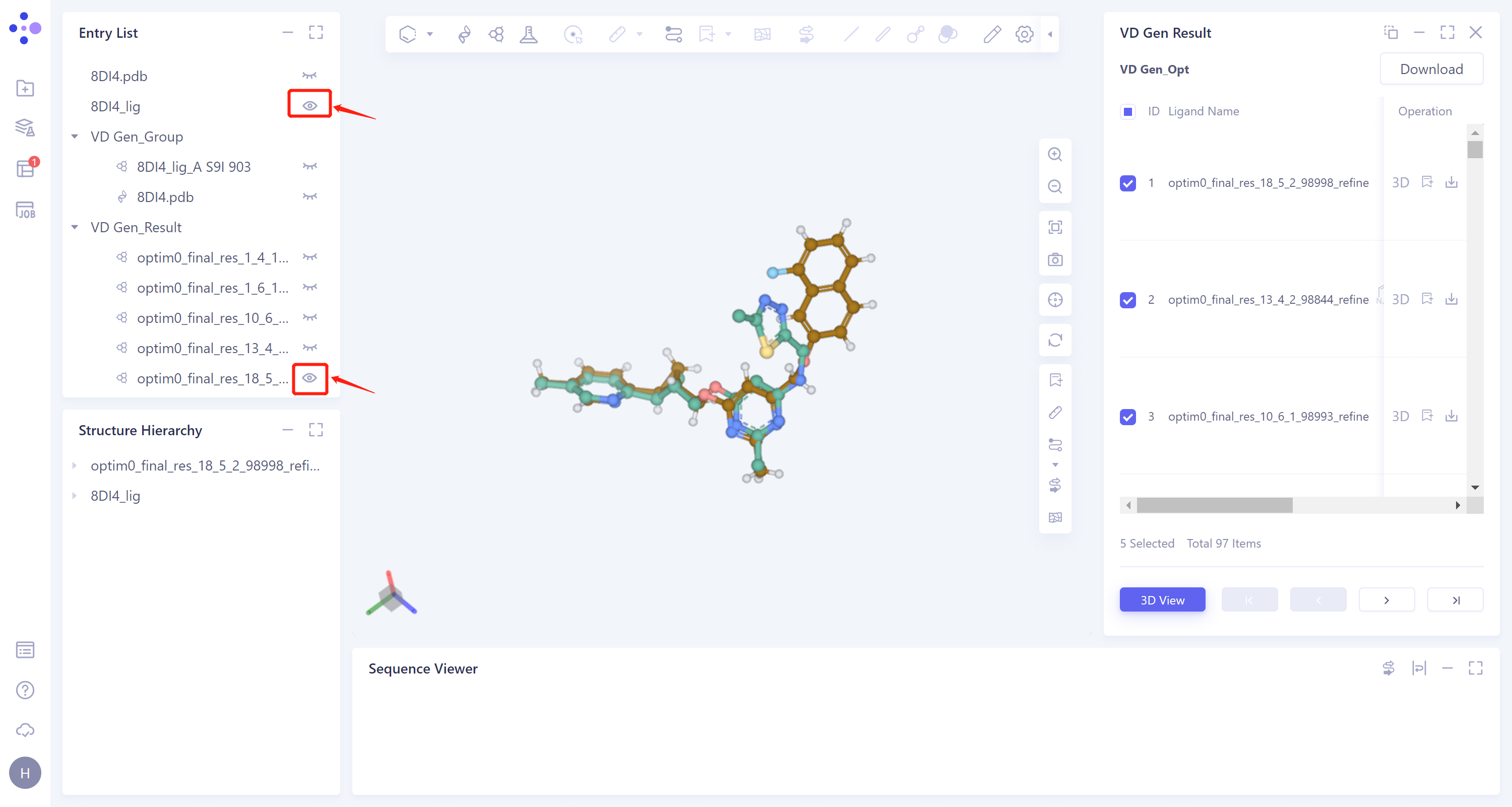This screenshot has width=1512, height=807.
Task: Toggle visibility of 8DI4_lig entry
Action: coord(309,106)
